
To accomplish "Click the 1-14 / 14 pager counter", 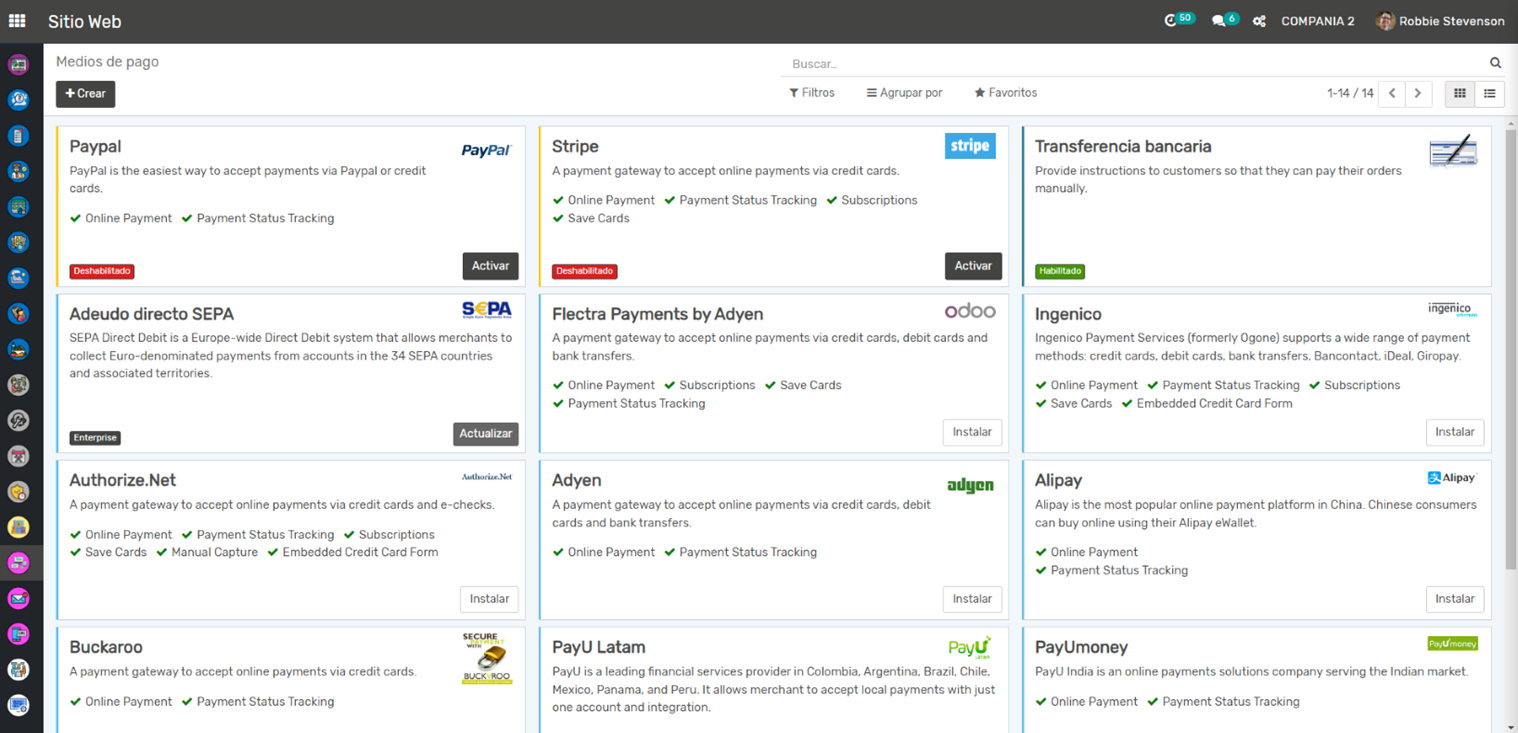I will tap(1350, 93).
